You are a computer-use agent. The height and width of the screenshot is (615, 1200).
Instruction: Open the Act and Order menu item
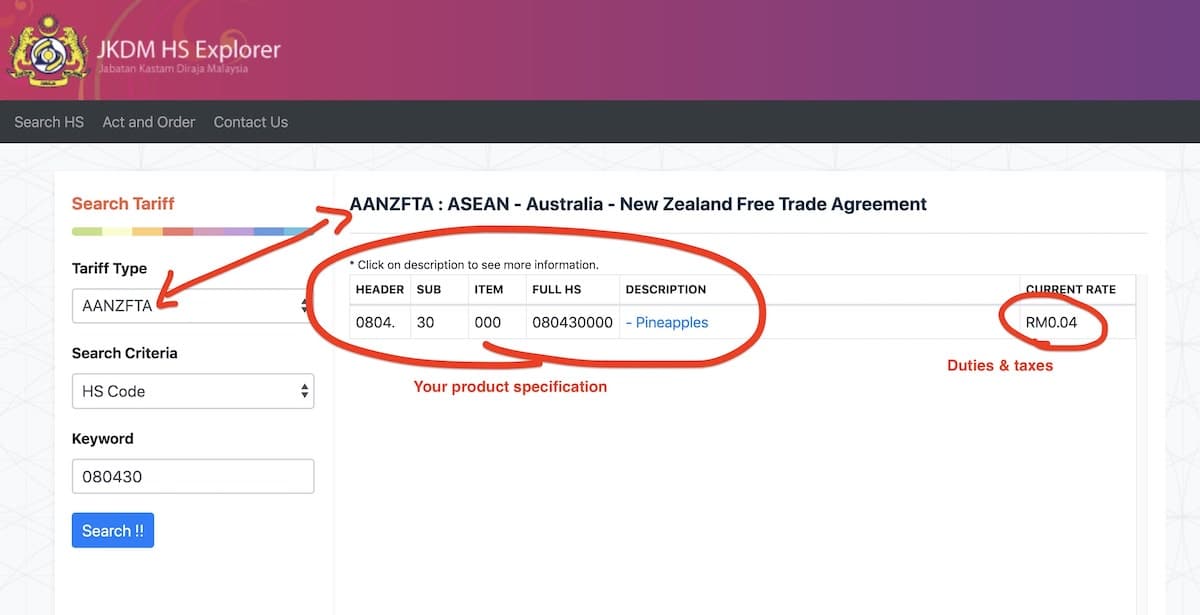tap(148, 121)
